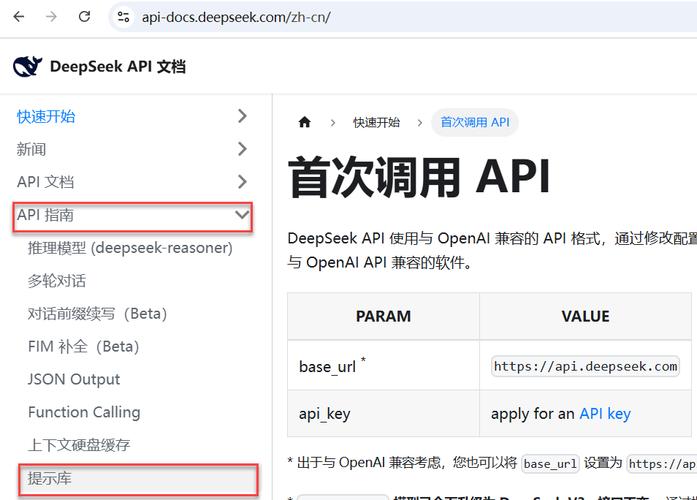The image size is (697, 500).
Task: Open site information icon in address bar
Action: click(x=123, y=17)
